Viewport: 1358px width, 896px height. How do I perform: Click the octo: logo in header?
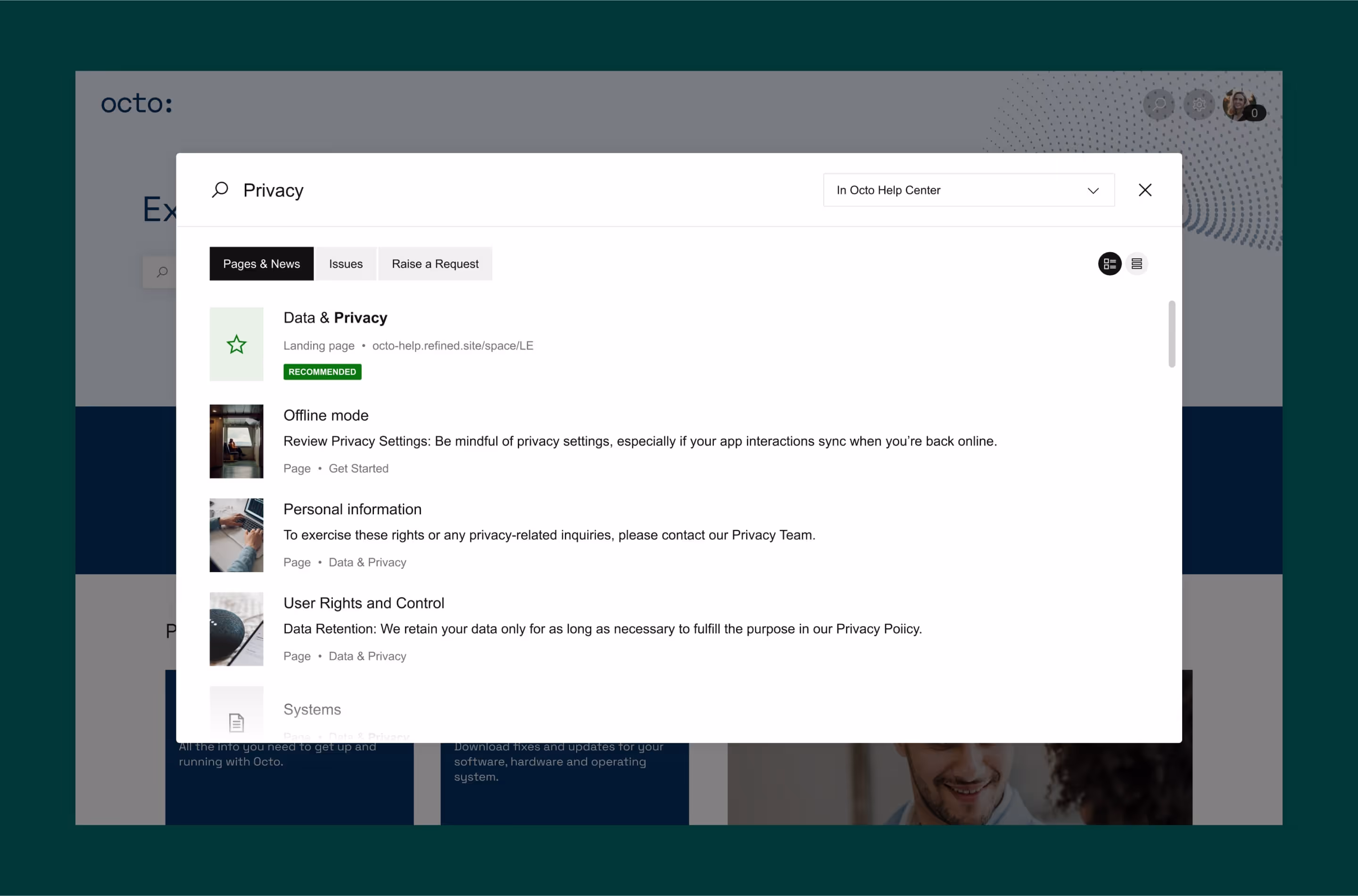pyautogui.click(x=137, y=104)
